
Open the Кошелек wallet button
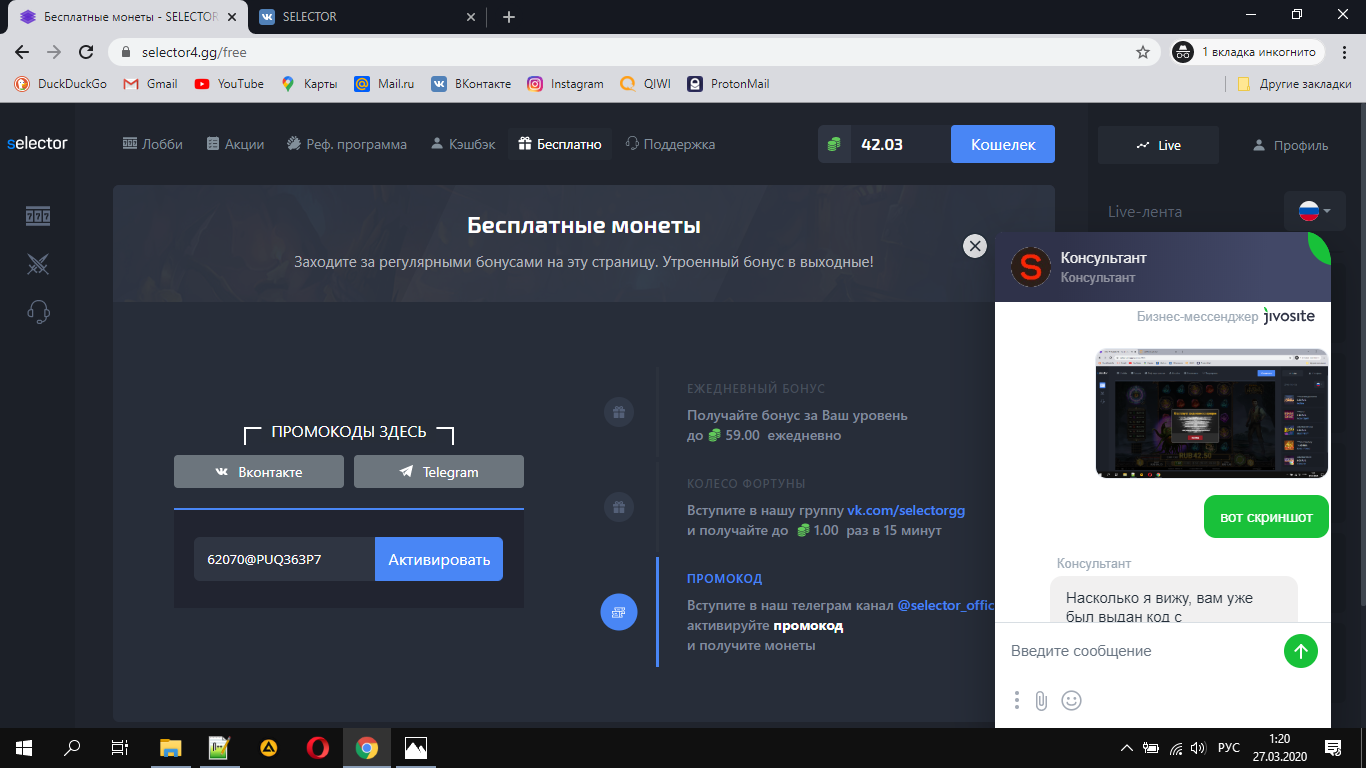[x=1003, y=144]
